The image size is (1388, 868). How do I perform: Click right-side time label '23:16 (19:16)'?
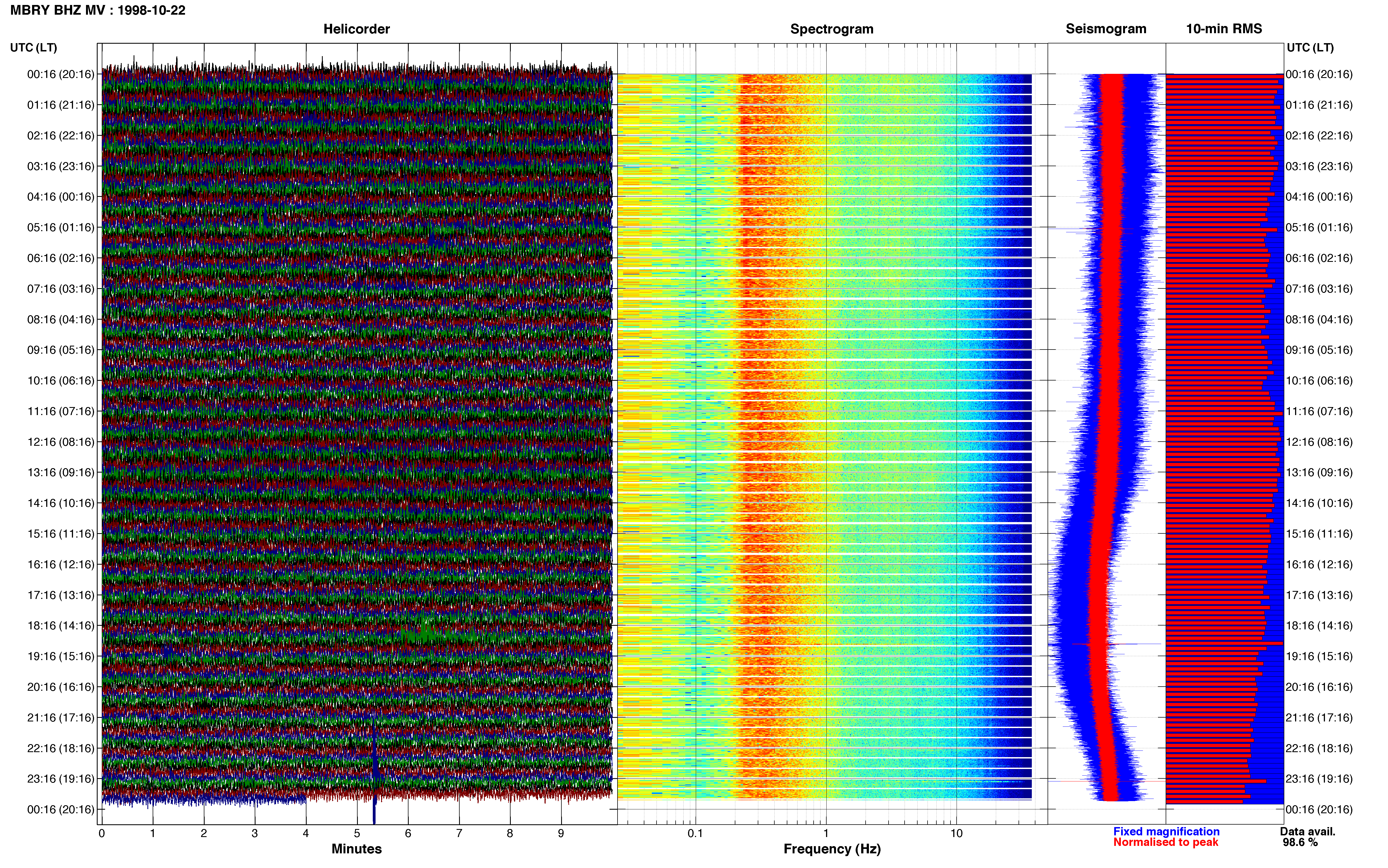coord(1319,779)
